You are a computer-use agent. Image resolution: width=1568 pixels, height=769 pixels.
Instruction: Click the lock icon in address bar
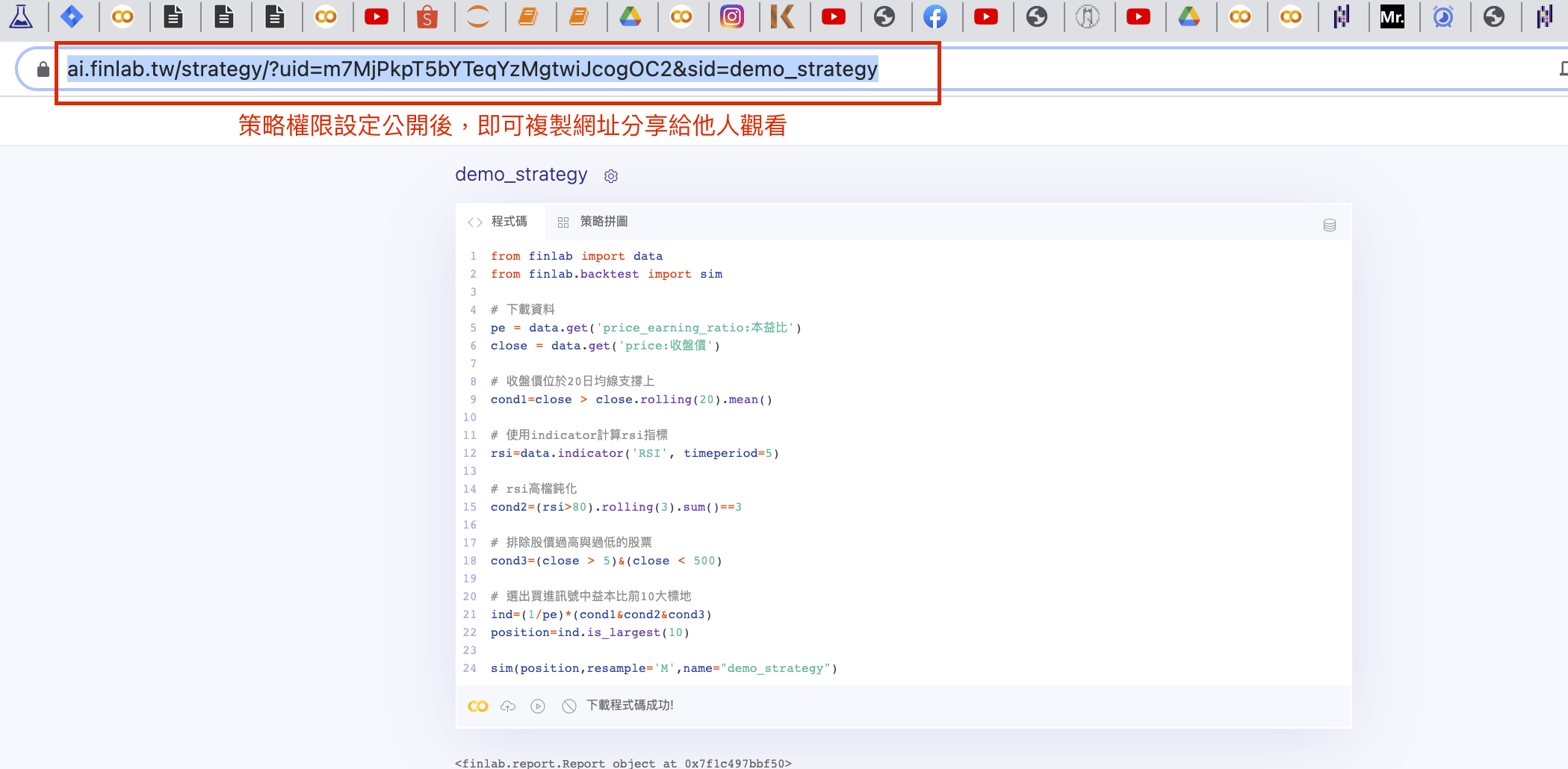click(43, 69)
